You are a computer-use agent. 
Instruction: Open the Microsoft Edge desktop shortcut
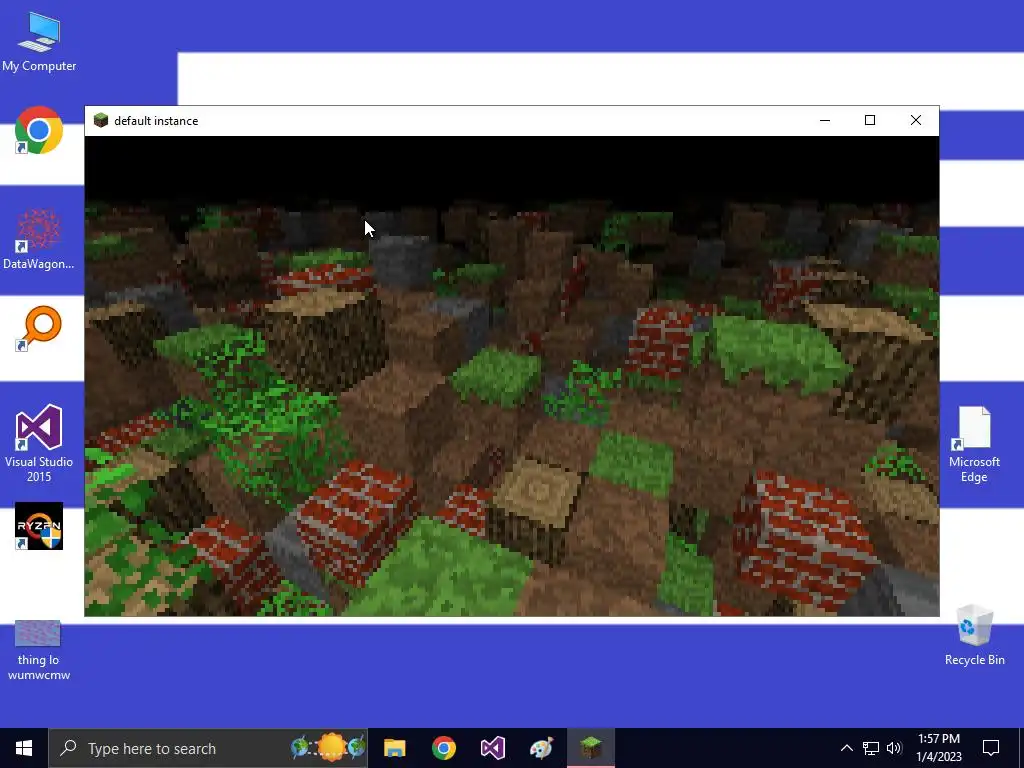[974, 444]
